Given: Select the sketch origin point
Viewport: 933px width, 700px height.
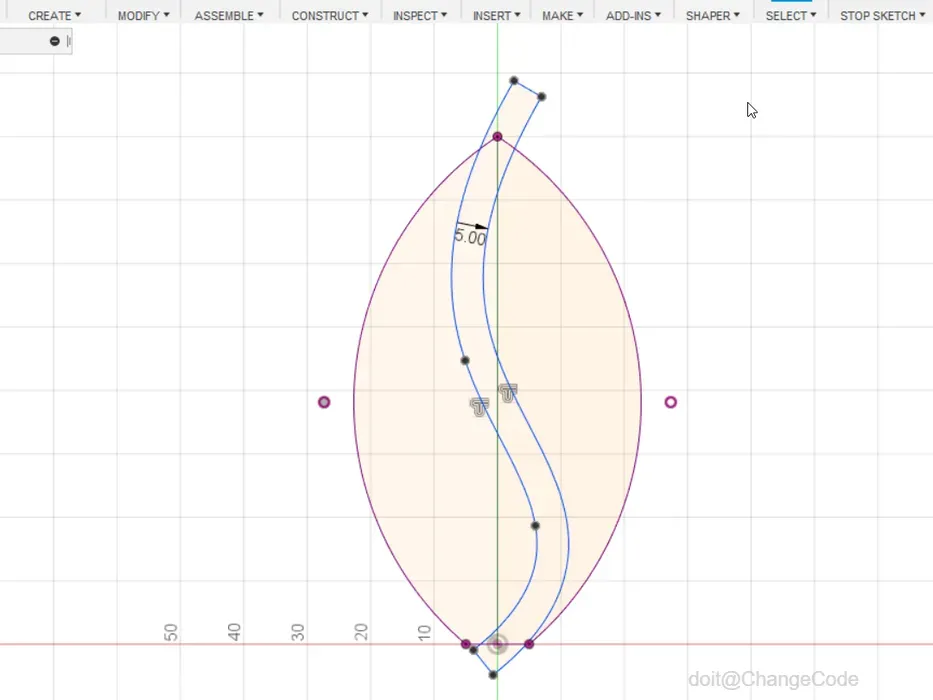Looking at the screenshot, I should tap(497, 644).
